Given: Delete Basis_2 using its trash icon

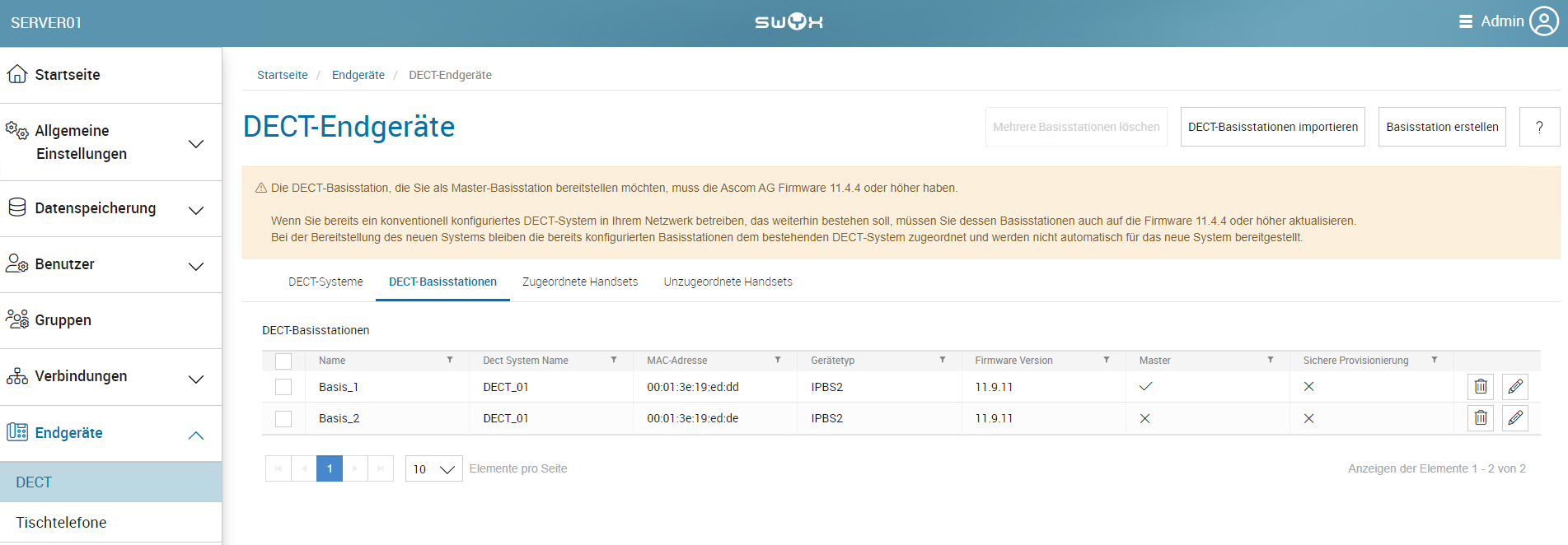Looking at the screenshot, I should (x=1480, y=418).
